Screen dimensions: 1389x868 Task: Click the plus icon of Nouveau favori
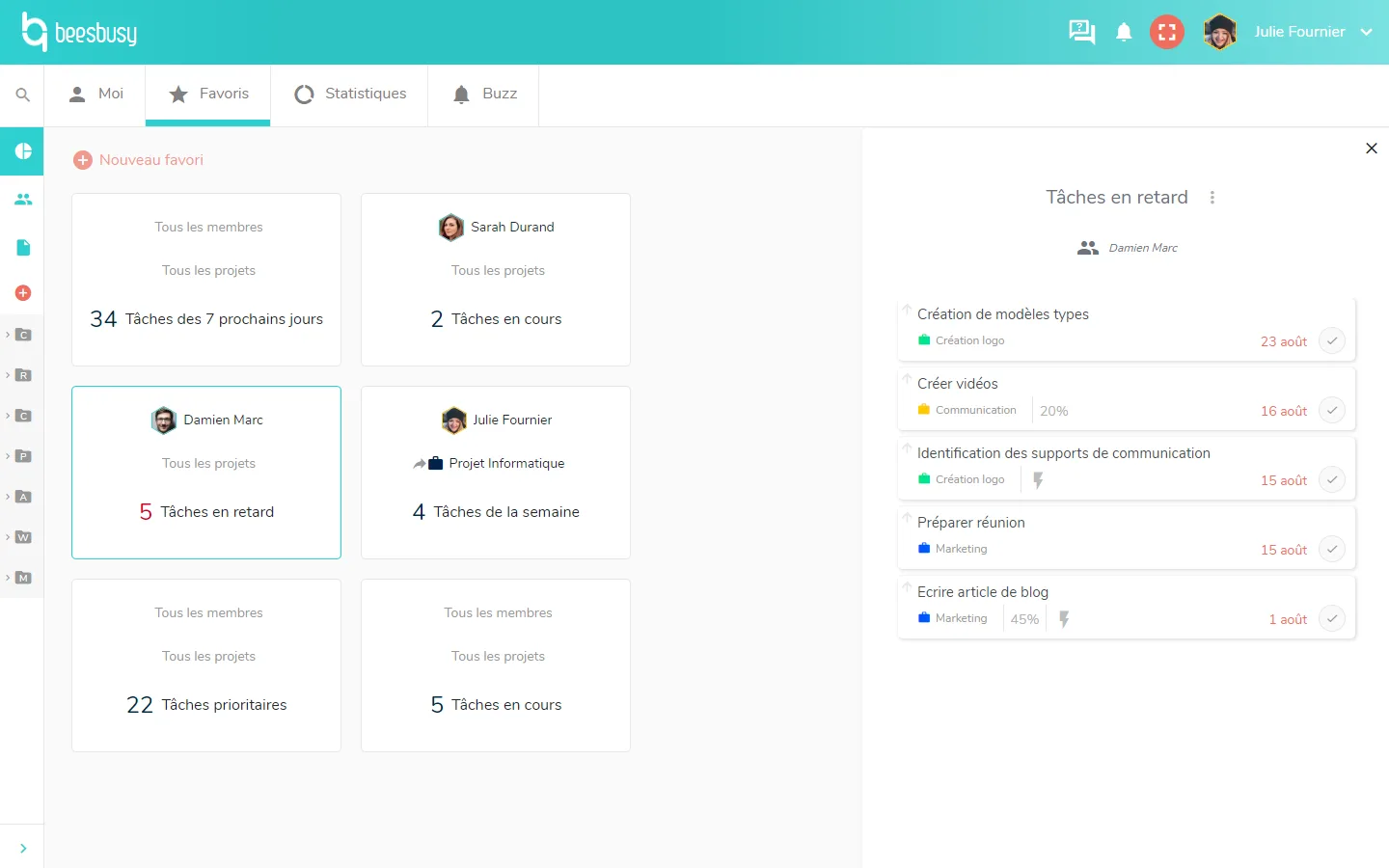coord(83,160)
